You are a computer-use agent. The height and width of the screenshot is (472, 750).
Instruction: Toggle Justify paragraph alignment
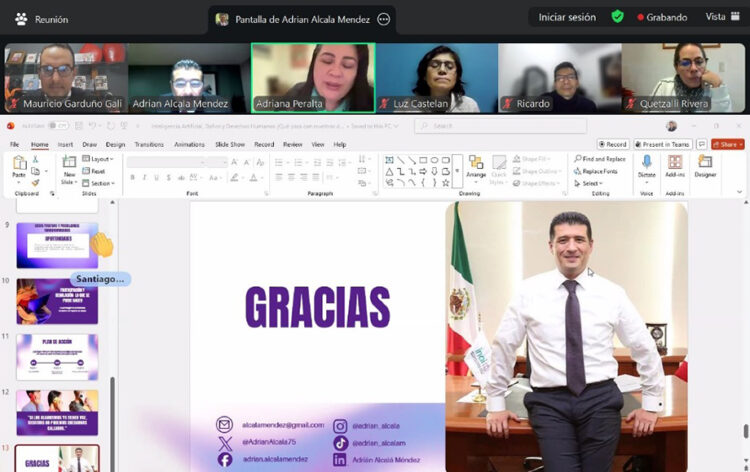click(x=316, y=177)
